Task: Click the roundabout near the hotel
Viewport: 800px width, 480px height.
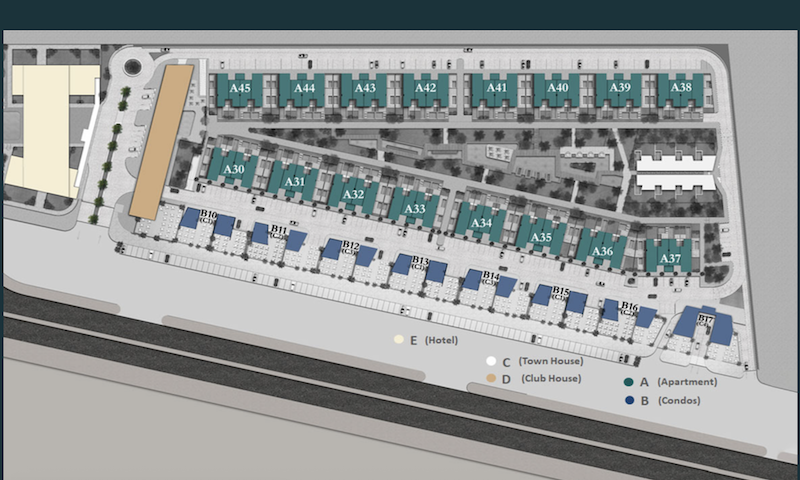Action: pos(131,68)
